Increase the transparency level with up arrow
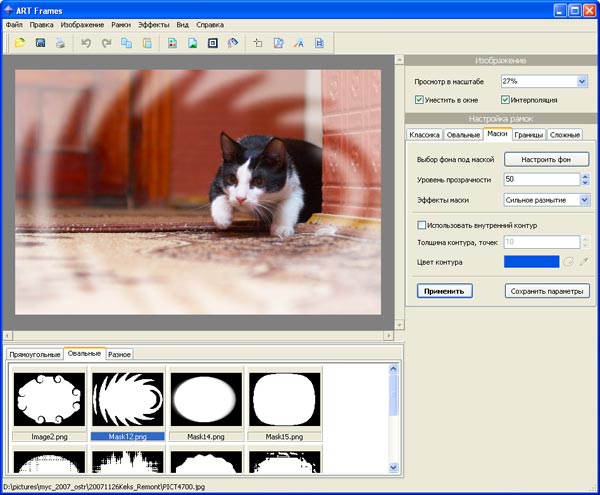 point(584,176)
